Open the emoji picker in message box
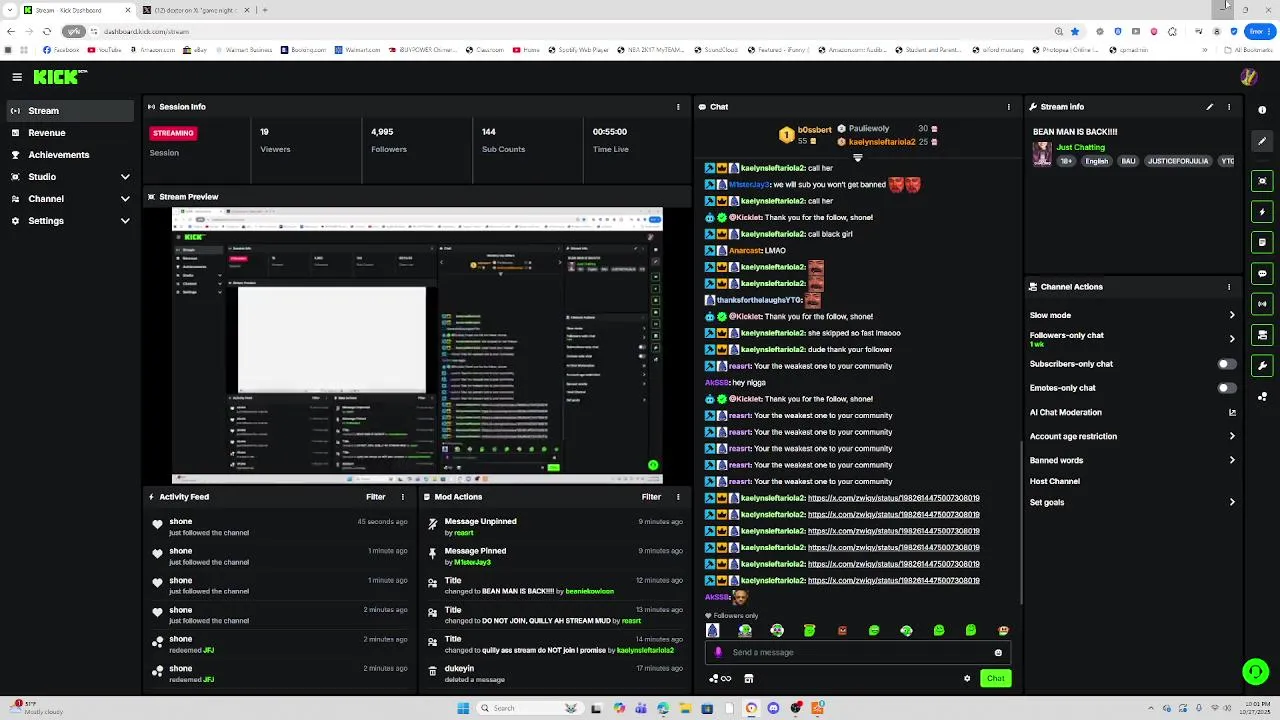Screen dimensions: 1280x720 998,653
